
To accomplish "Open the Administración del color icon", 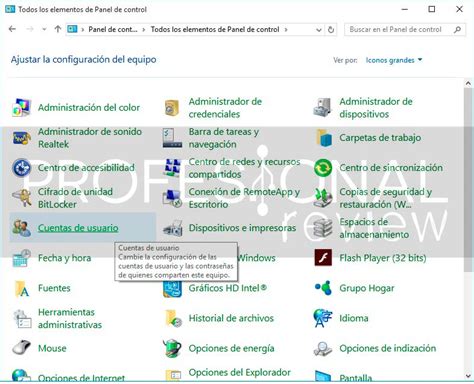I will [x=22, y=107].
